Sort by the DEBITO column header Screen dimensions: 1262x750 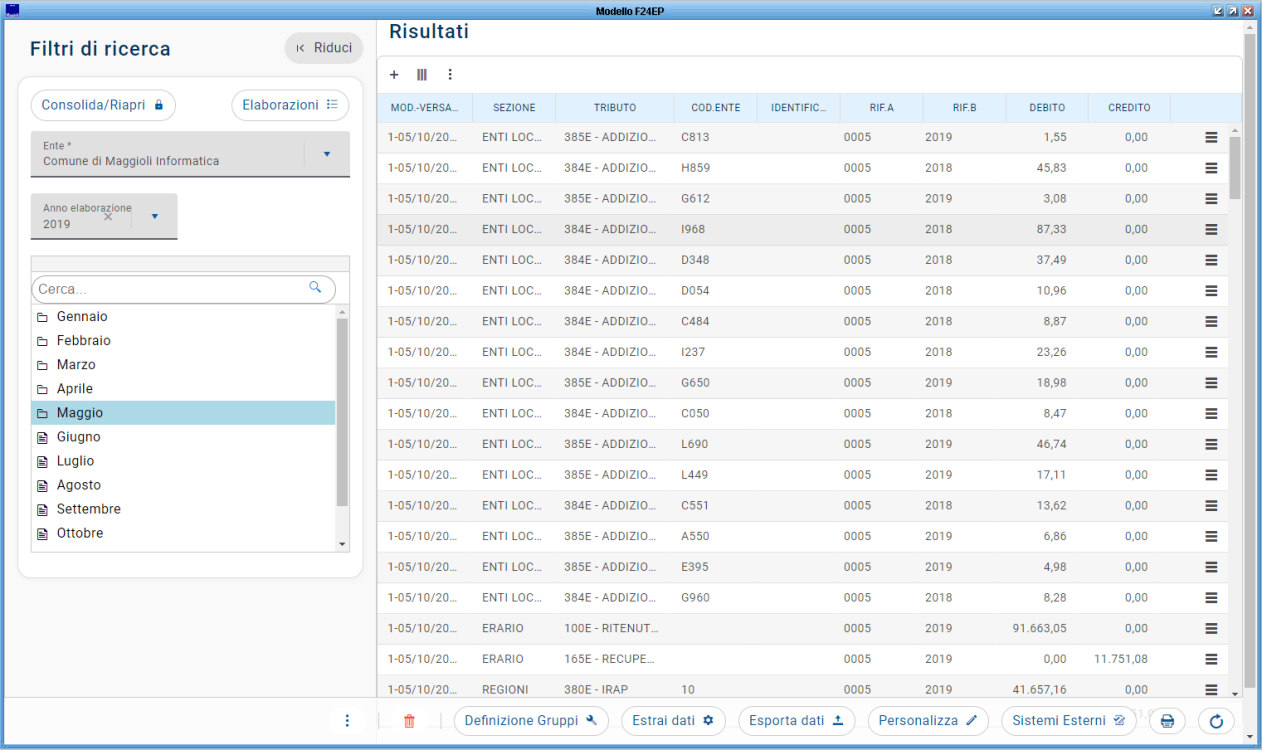pos(1047,108)
